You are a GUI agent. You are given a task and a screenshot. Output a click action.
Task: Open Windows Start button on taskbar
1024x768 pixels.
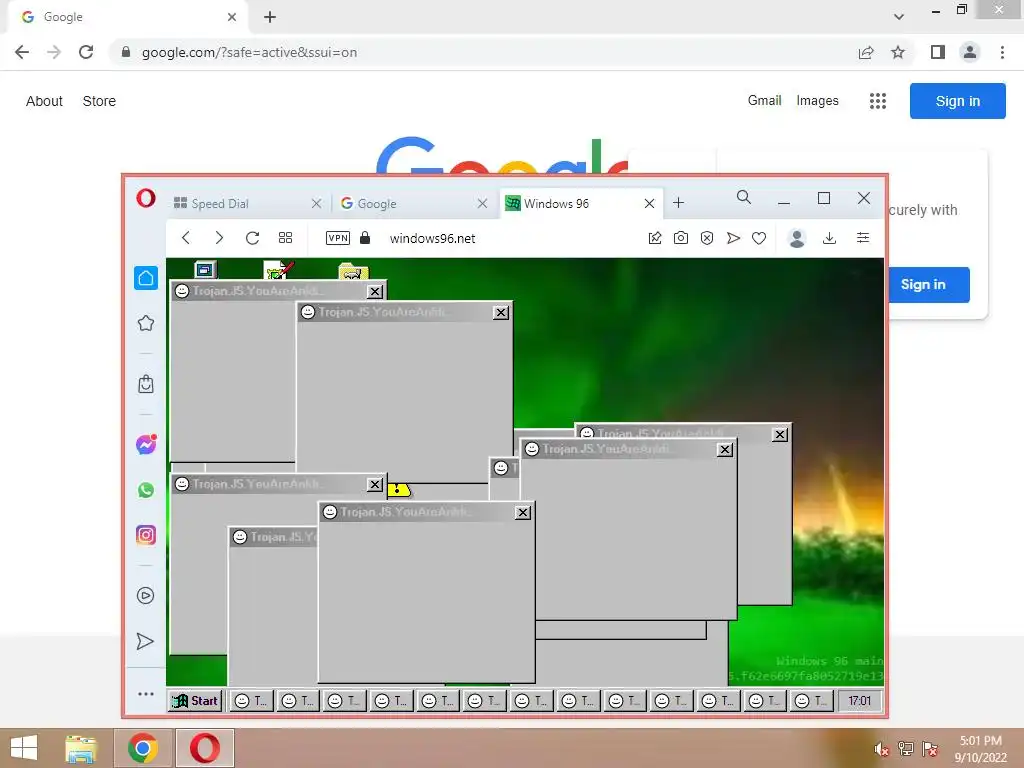pyautogui.click(x=24, y=748)
